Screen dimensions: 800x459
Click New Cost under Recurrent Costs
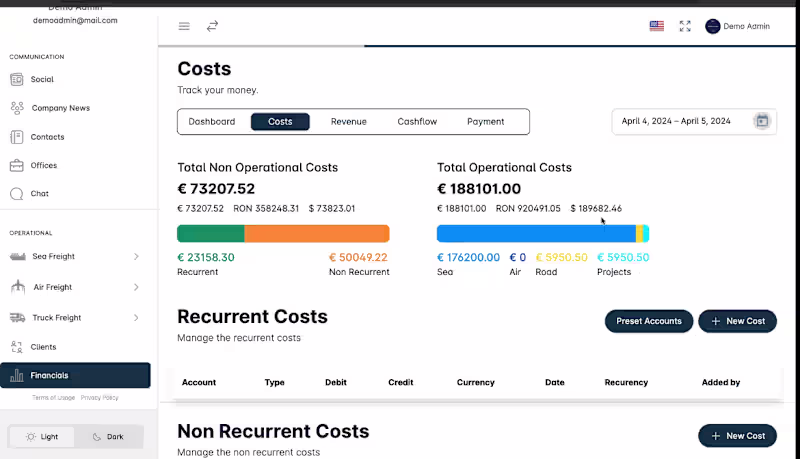[737, 321]
